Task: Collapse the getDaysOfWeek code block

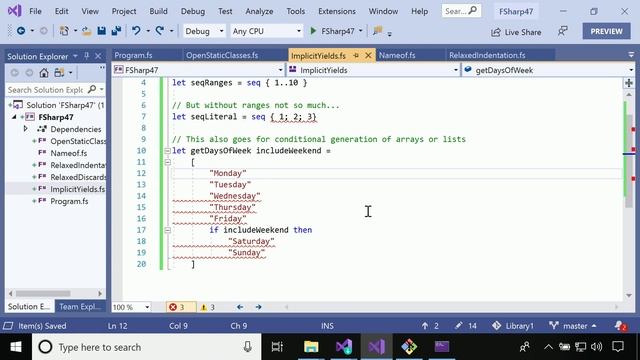Action: pyautogui.click(x=167, y=151)
